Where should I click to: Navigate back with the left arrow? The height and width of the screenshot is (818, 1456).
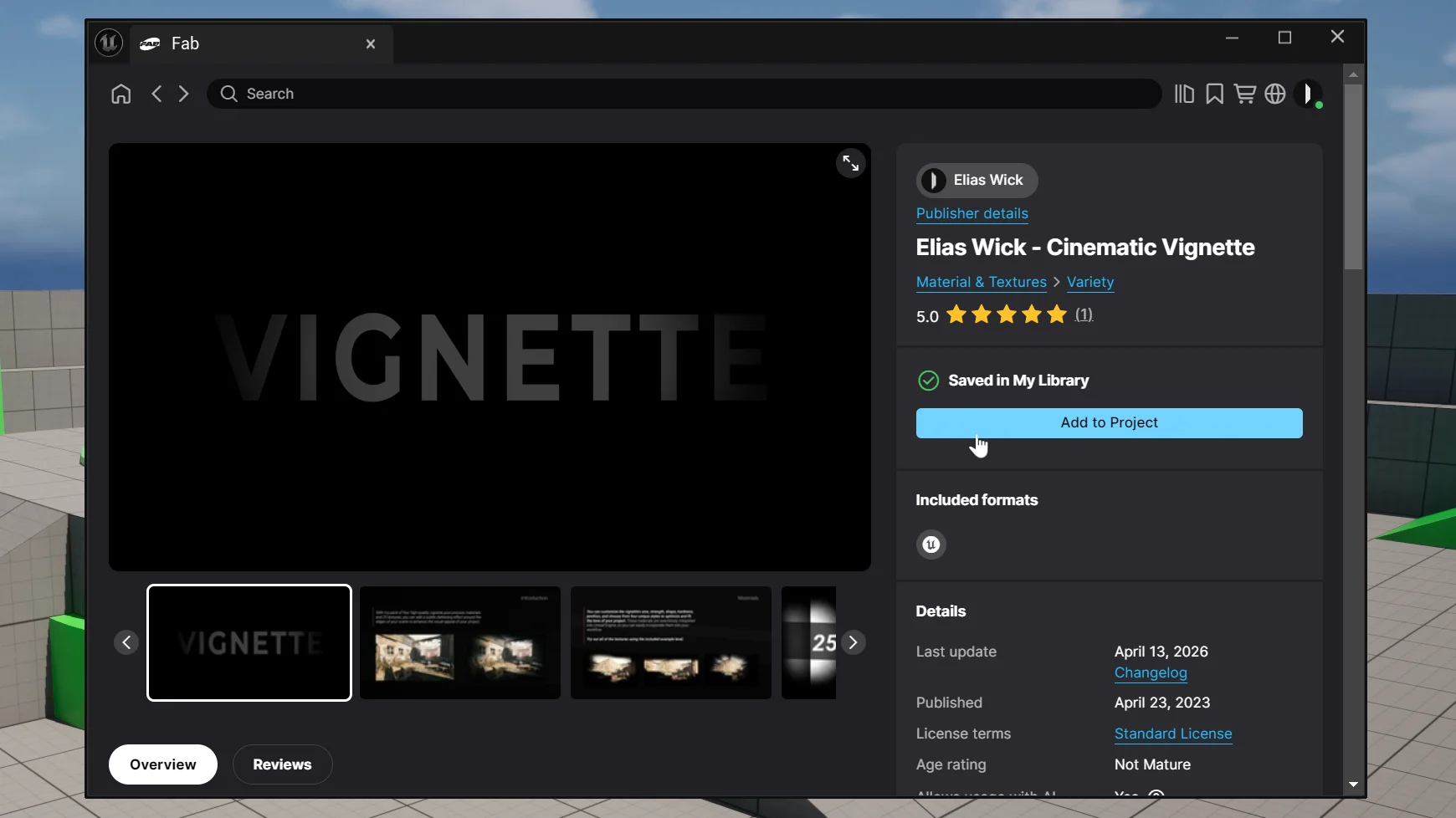tap(156, 94)
